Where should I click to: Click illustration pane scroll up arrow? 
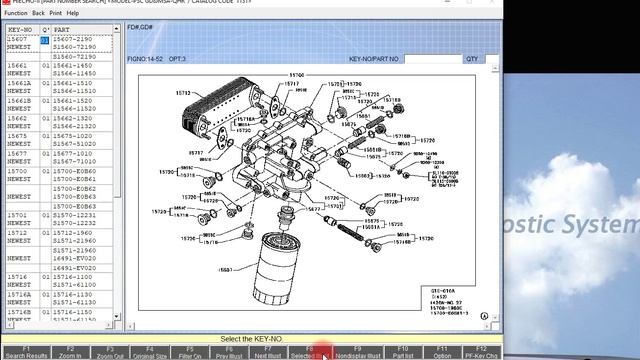pyautogui.click(x=495, y=68)
